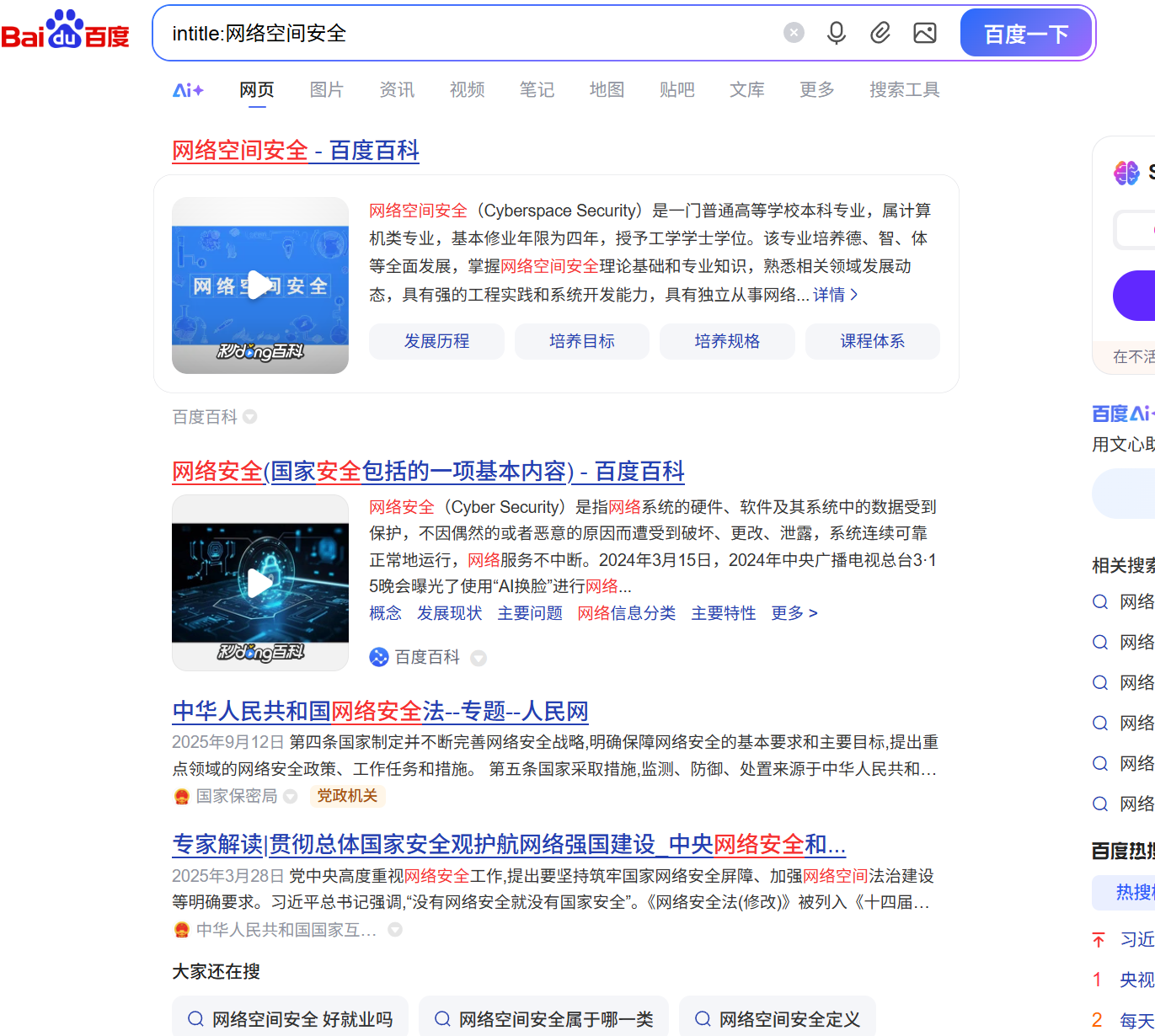Viewport: 1155px width, 1036px height.
Task: Switch to the 视频 tab
Action: point(467,90)
